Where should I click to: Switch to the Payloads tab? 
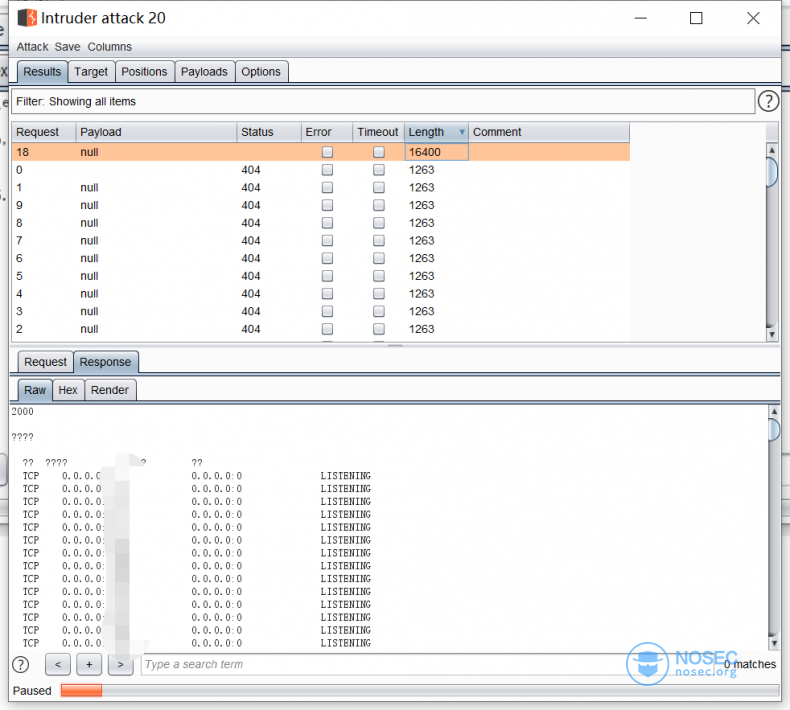click(204, 72)
